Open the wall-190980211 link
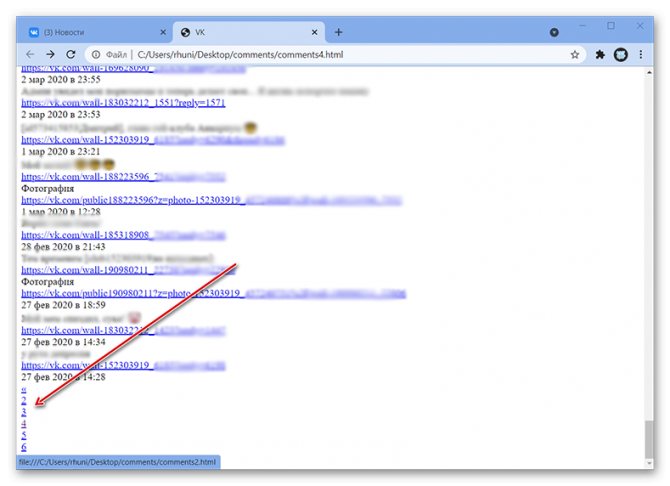 point(128,270)
